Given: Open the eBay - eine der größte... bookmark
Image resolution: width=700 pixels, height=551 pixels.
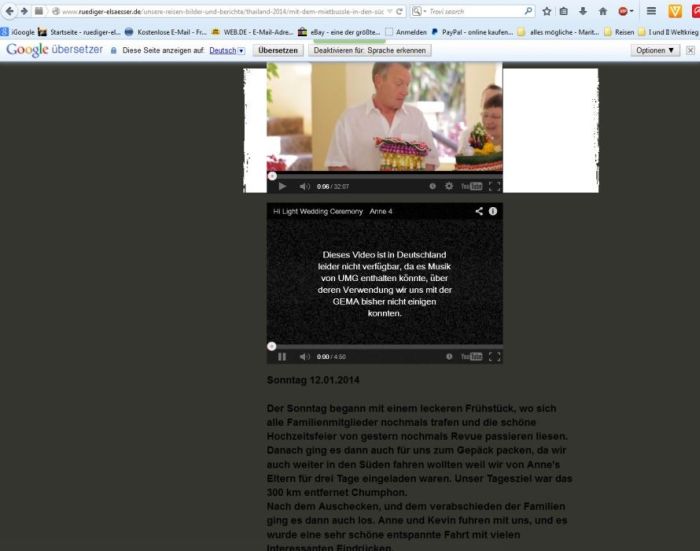Looking at the screenshot, I should point(339,32).
